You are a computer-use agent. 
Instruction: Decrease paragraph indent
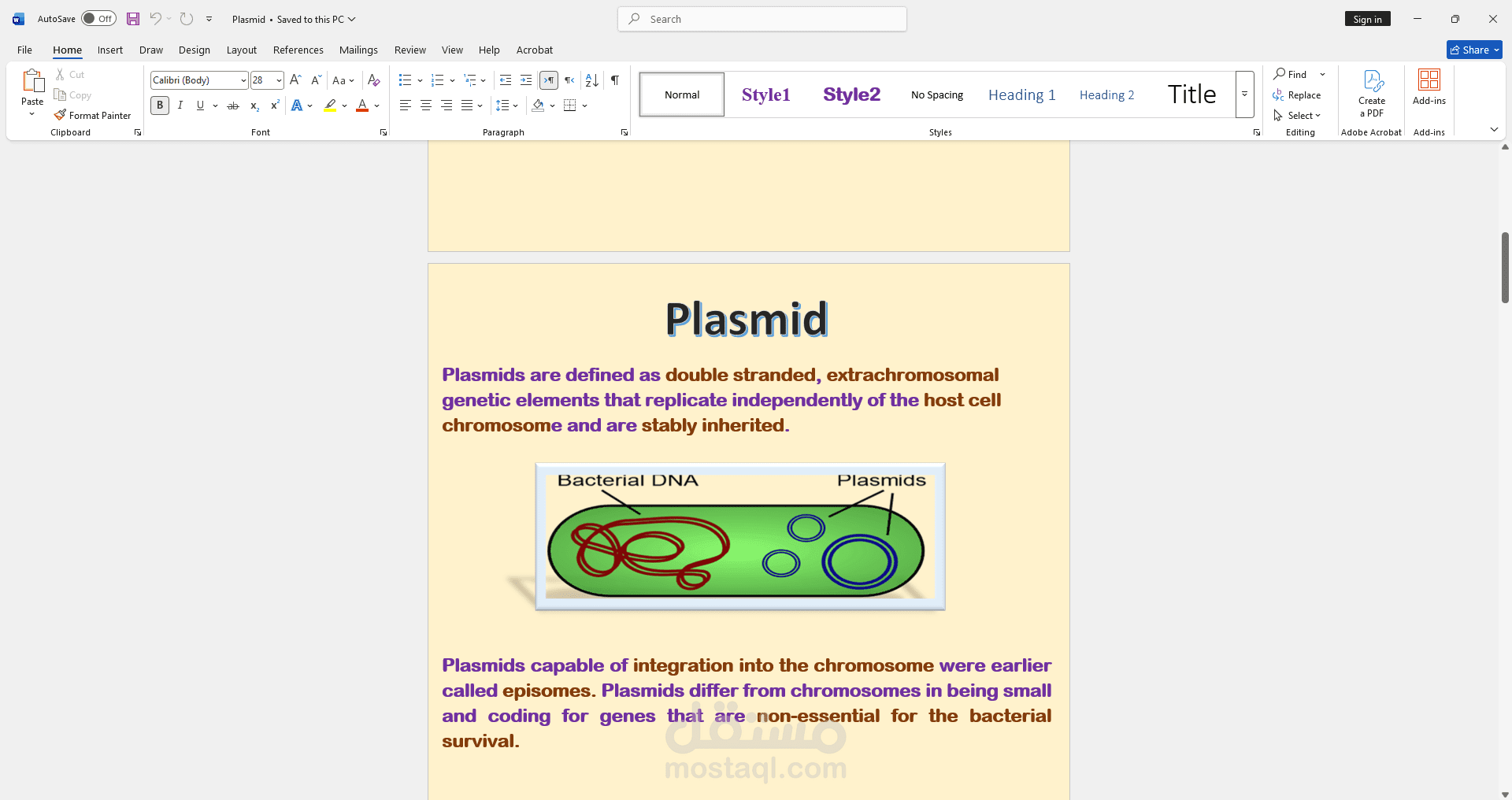pyautogui.click(x=506, y=80)
